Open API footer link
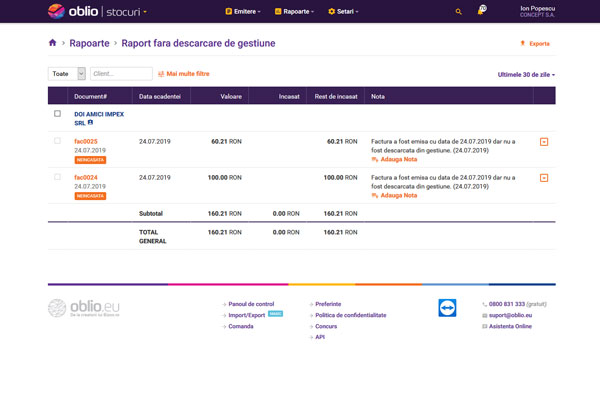Image resolution: width=600 pixels, height=414 pixels. [320, 337]
